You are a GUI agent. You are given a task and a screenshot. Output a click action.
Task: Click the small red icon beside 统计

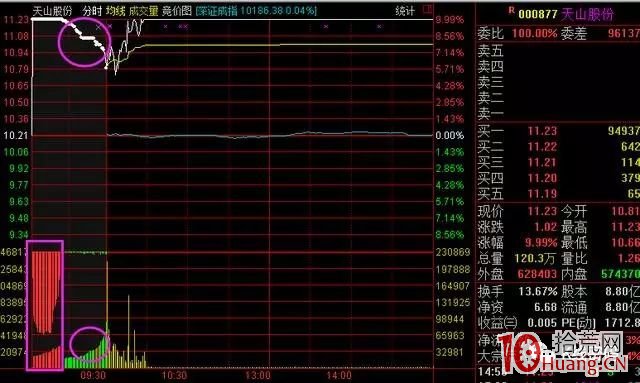click(x=427, y=9)
